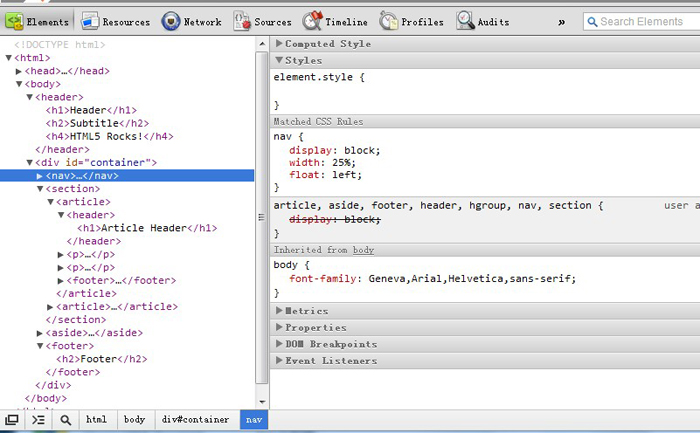Open the Elements panel
The width and height of the screenshot is (700, 433).
point(38,21)
